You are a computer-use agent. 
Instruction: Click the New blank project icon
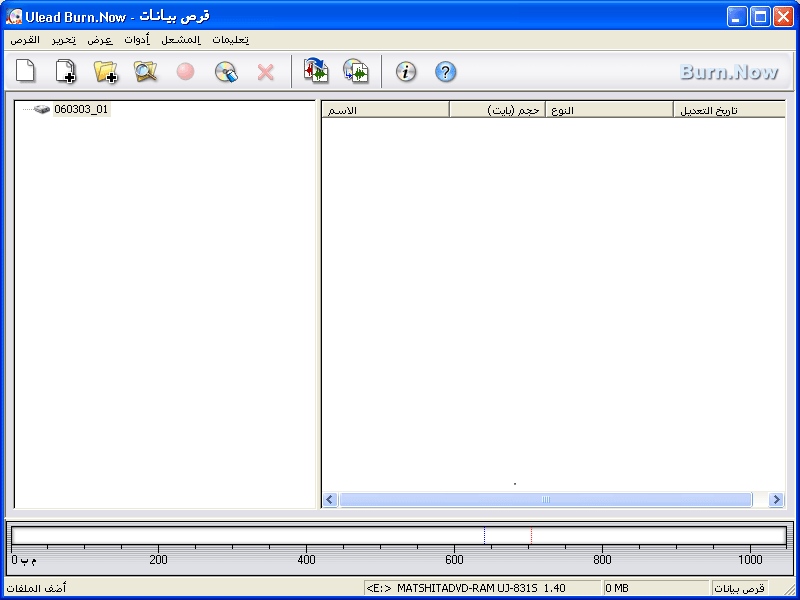[x=25, y=71]
